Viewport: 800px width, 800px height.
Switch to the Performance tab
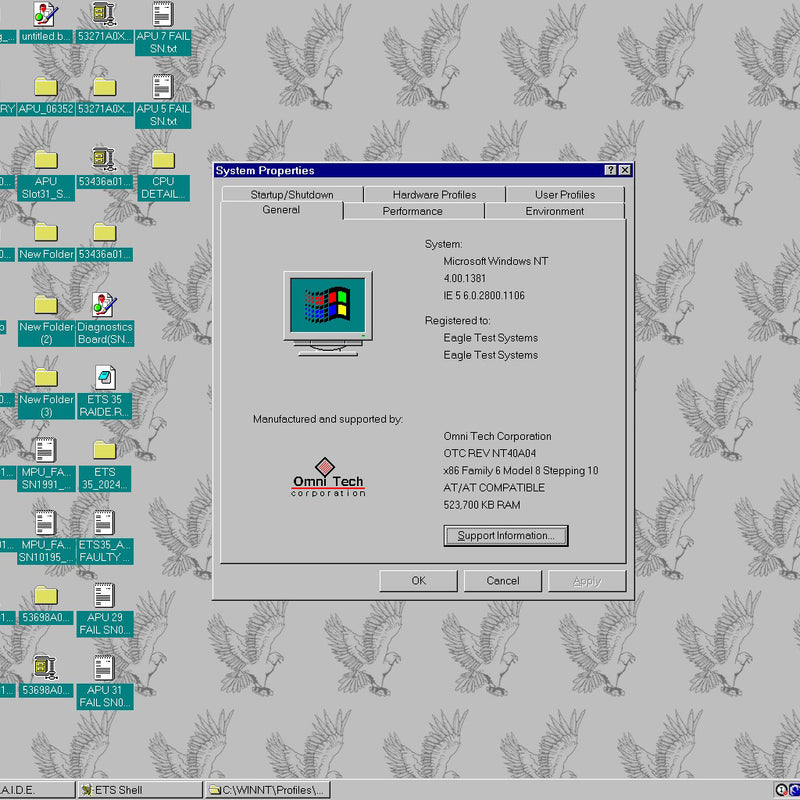click(x=414, y=211)
